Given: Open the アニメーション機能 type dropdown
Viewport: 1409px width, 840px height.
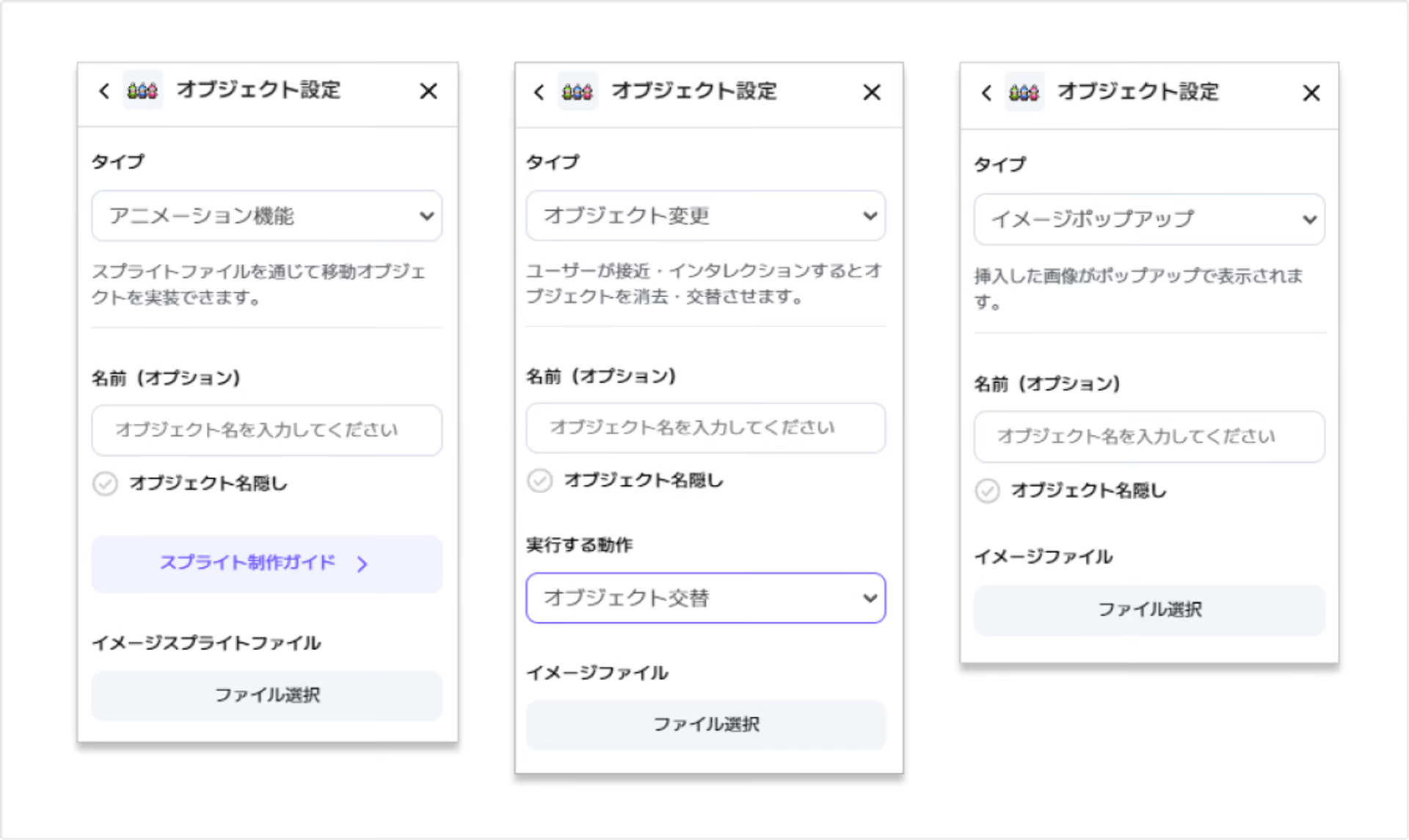Looking at the screenshot, I should click(x=266, y=216).
